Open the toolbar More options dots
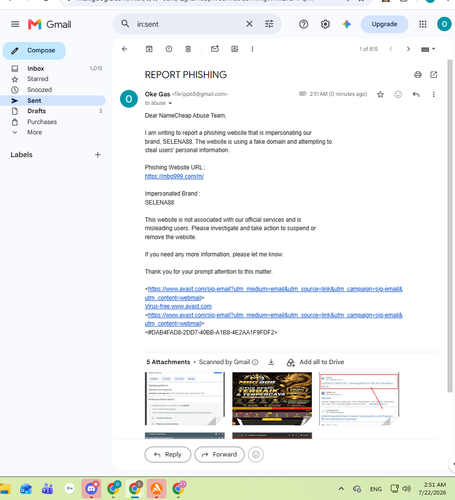Image resolution: width=455 pixels, height=500 pixels. [x=252, y=49]
